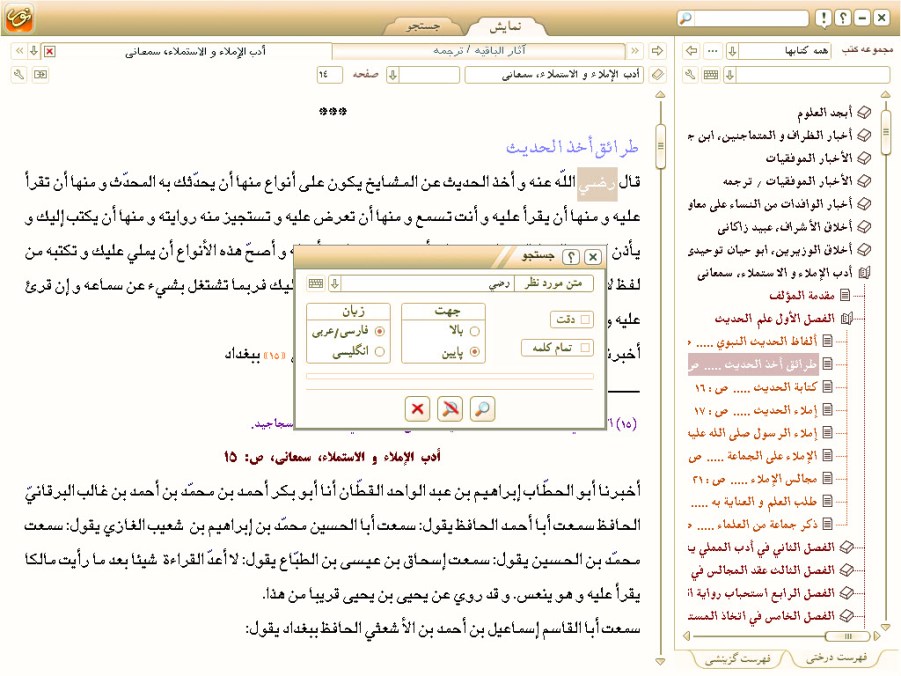Image resolution: width=901 pixels, height=676 pixels.
Task: Click the double-chevron at the left of tabs
Action: click(20, 51)
